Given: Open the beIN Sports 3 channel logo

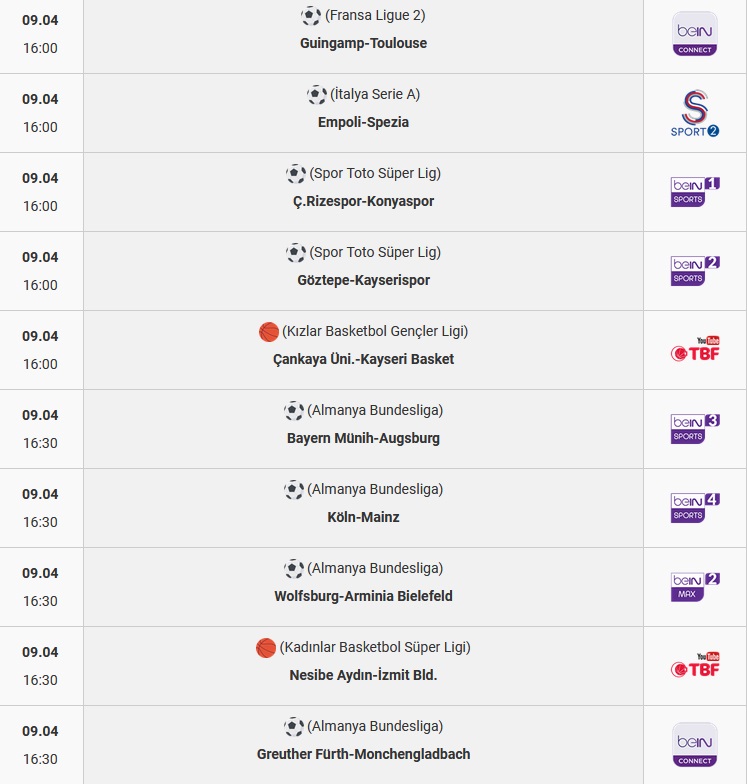Looking at the screenshot, I should pos(694,428).
